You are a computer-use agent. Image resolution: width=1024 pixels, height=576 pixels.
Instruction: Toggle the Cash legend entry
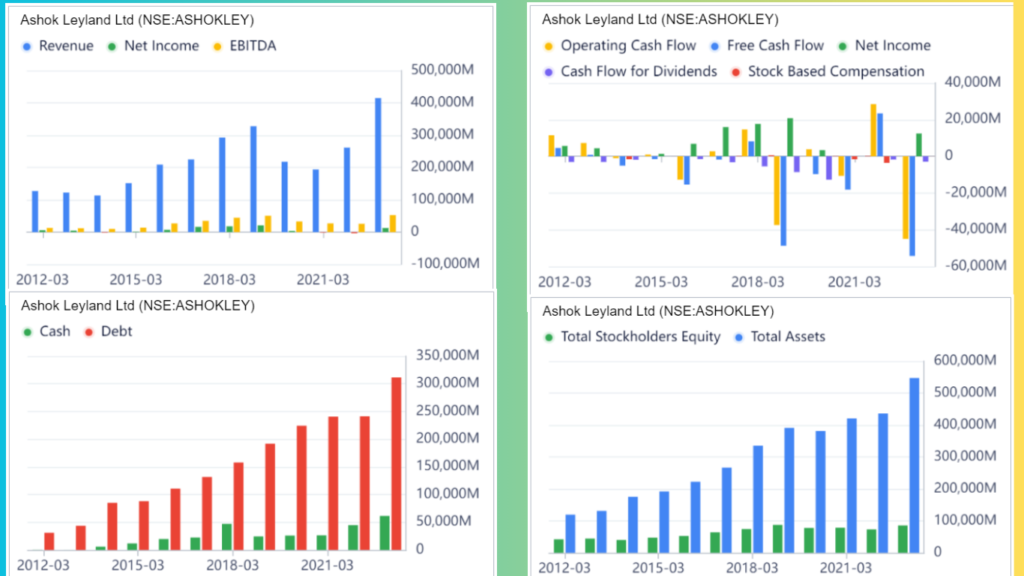pos(46,331)
